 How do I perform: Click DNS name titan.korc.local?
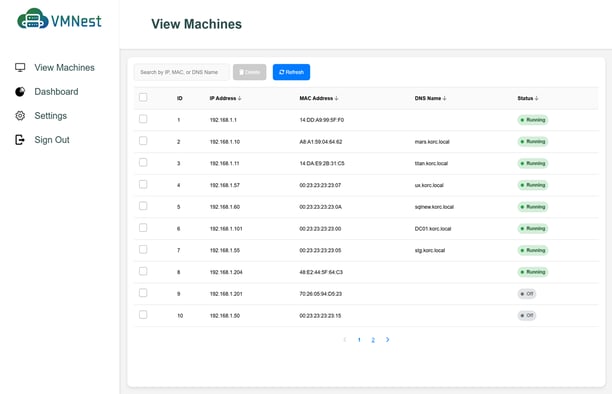click(431, 164)
